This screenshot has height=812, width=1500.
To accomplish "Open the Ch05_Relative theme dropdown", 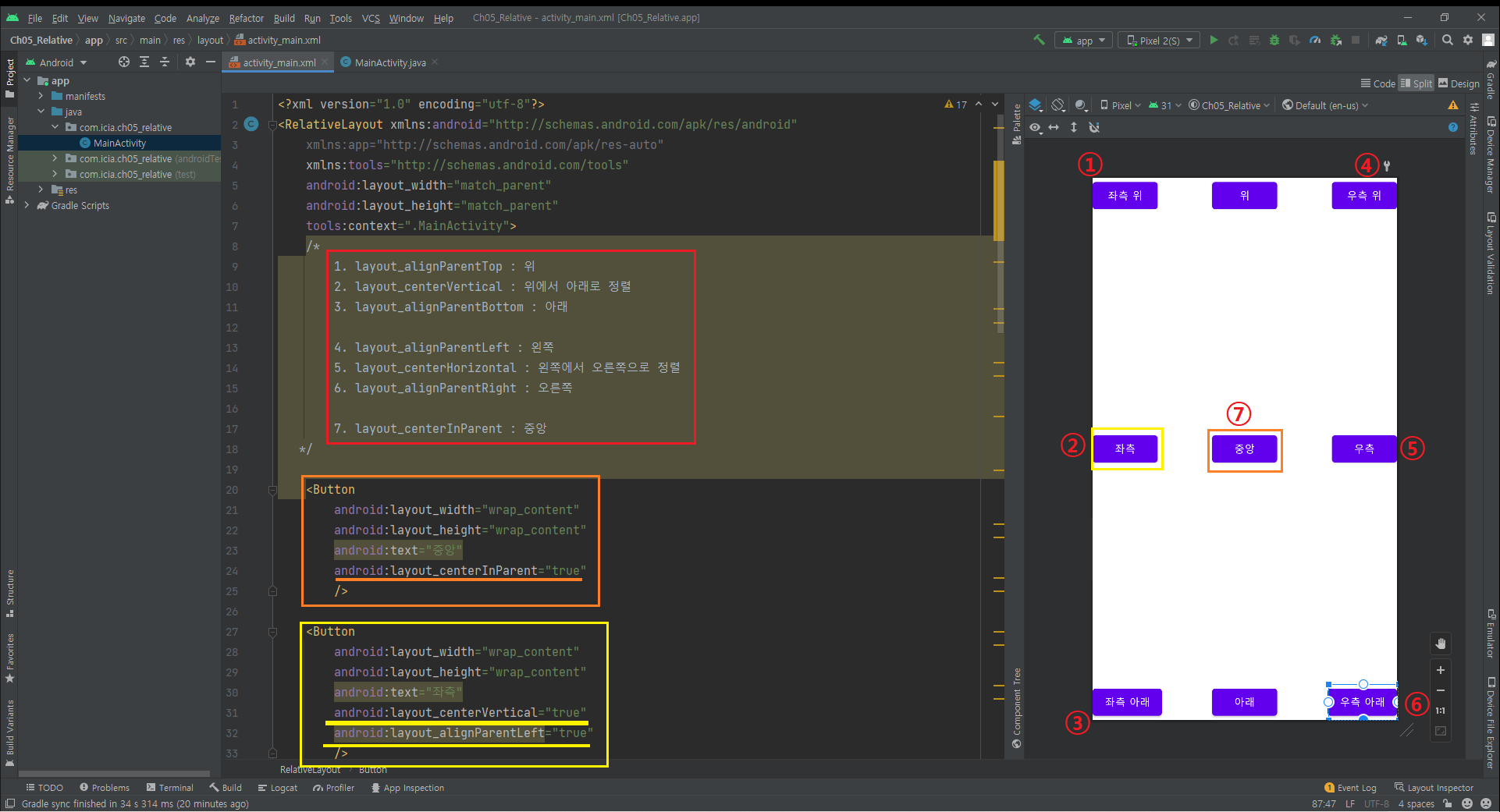I will coord(1229,105).
